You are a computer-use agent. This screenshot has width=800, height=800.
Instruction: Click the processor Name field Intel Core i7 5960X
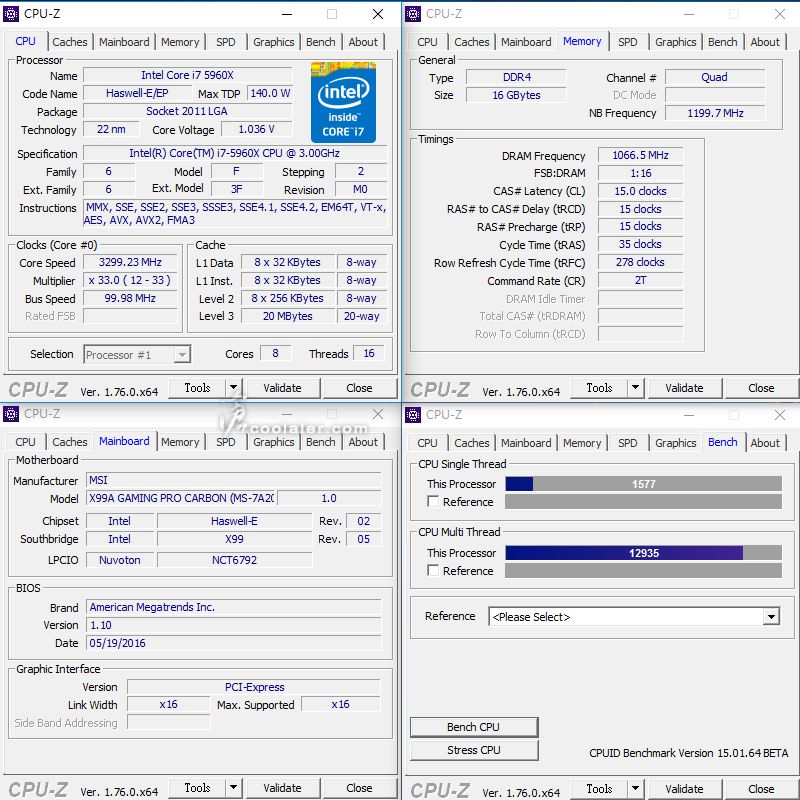188,75
